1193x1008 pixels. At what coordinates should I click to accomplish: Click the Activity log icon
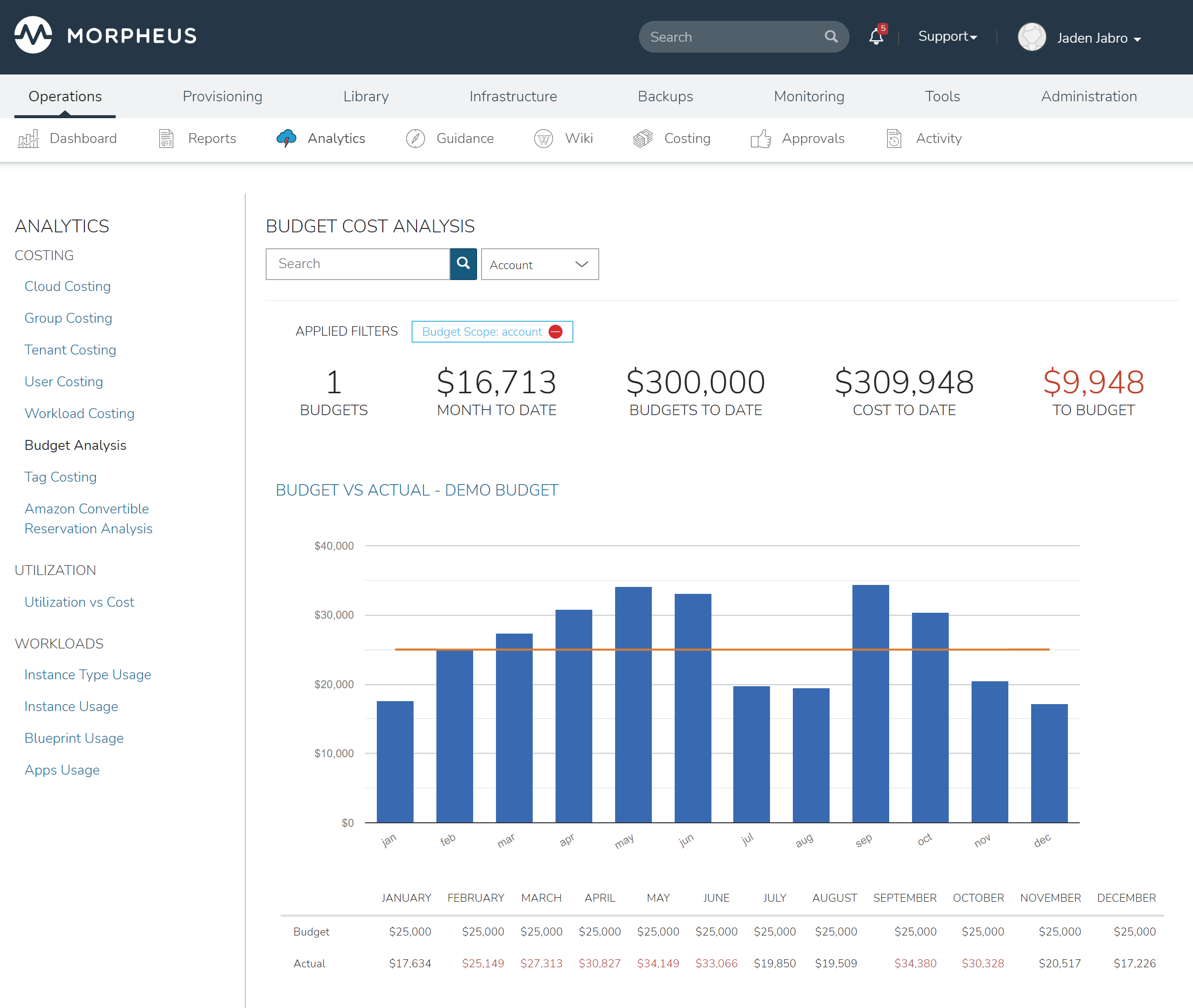click(x=894, y=139)
